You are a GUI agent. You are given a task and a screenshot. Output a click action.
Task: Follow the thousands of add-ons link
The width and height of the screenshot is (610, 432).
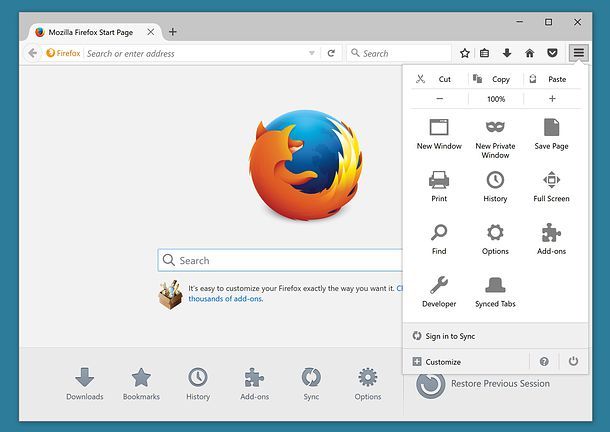(x=226, y=299)
